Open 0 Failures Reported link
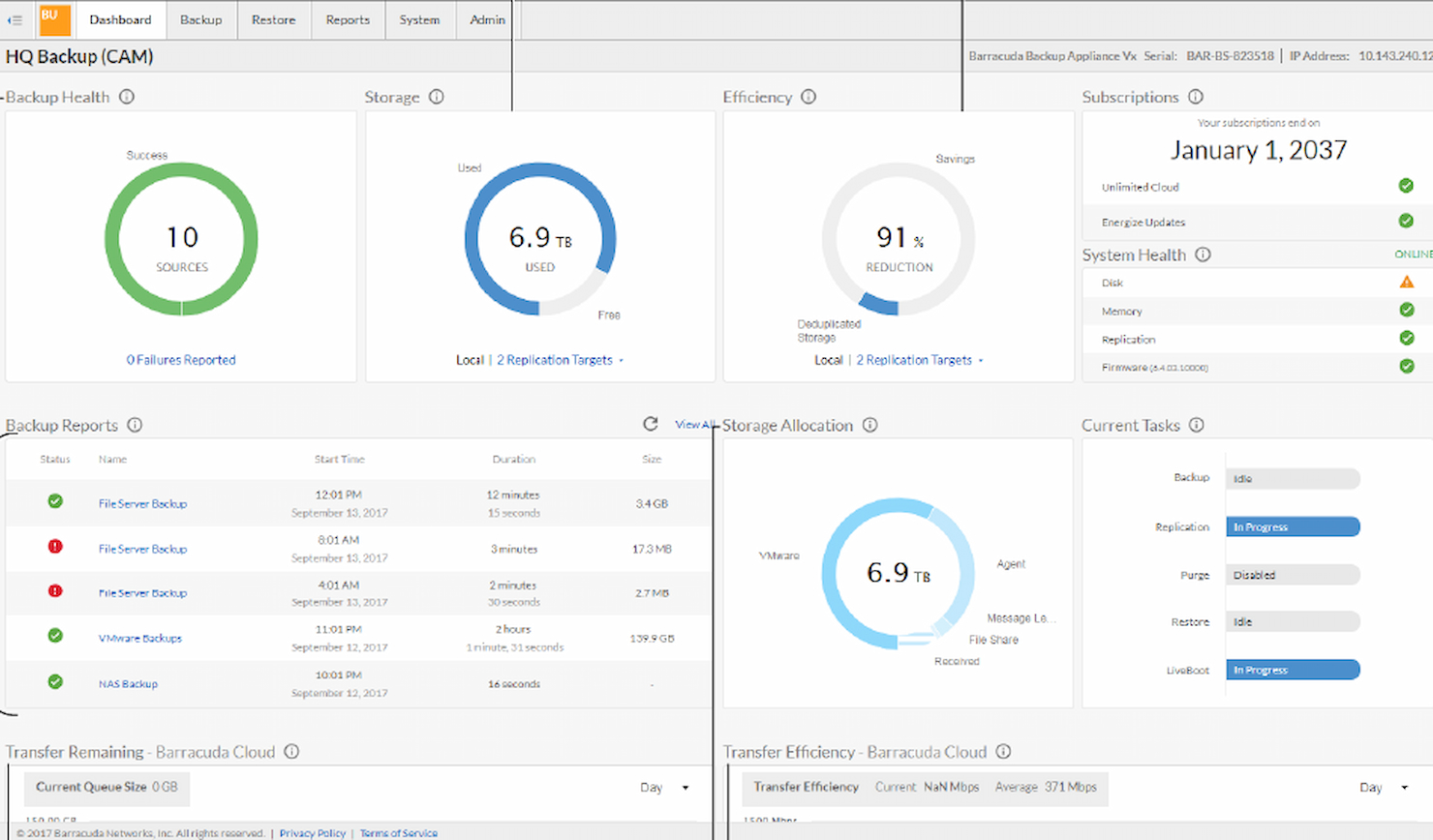Screen dimensions: 1433x840 [181, 360]
